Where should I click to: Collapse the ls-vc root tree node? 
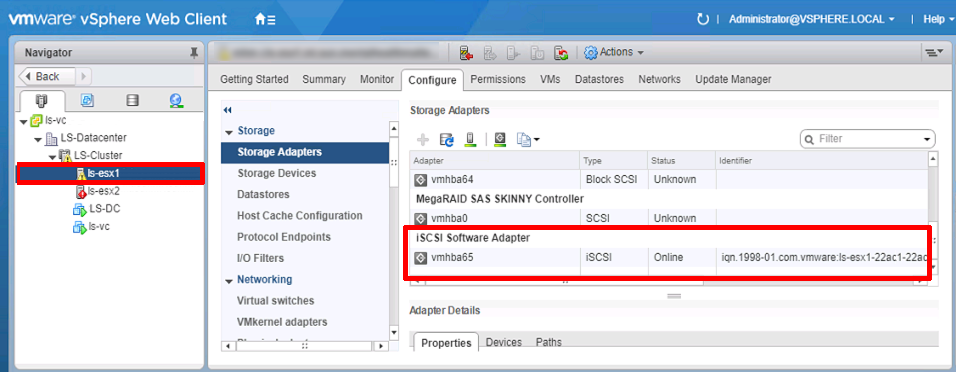coord(24,121)
